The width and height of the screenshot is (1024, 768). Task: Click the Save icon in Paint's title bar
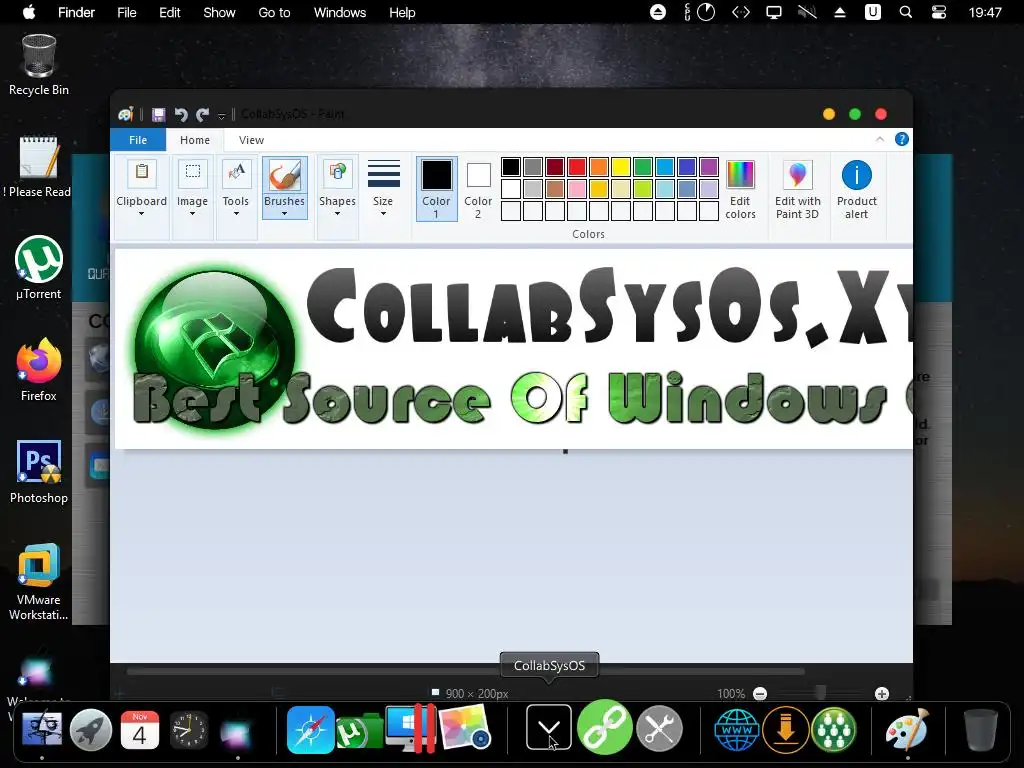pyautogui.click(x=158, y=115)
